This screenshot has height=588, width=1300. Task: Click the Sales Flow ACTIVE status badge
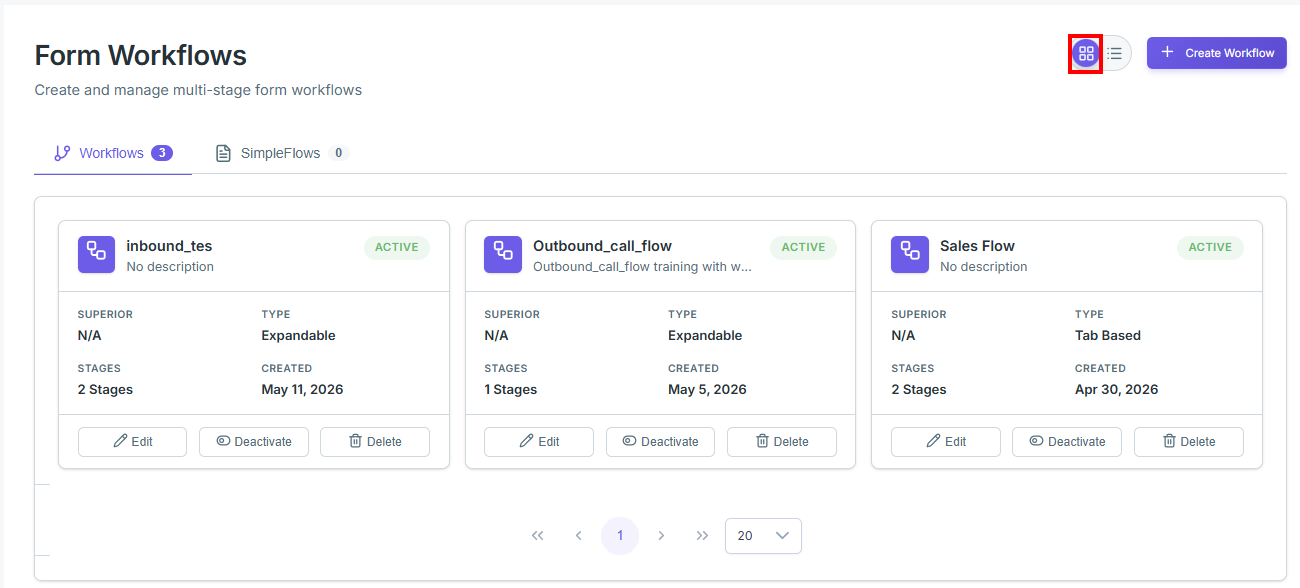pos(1210,248)
